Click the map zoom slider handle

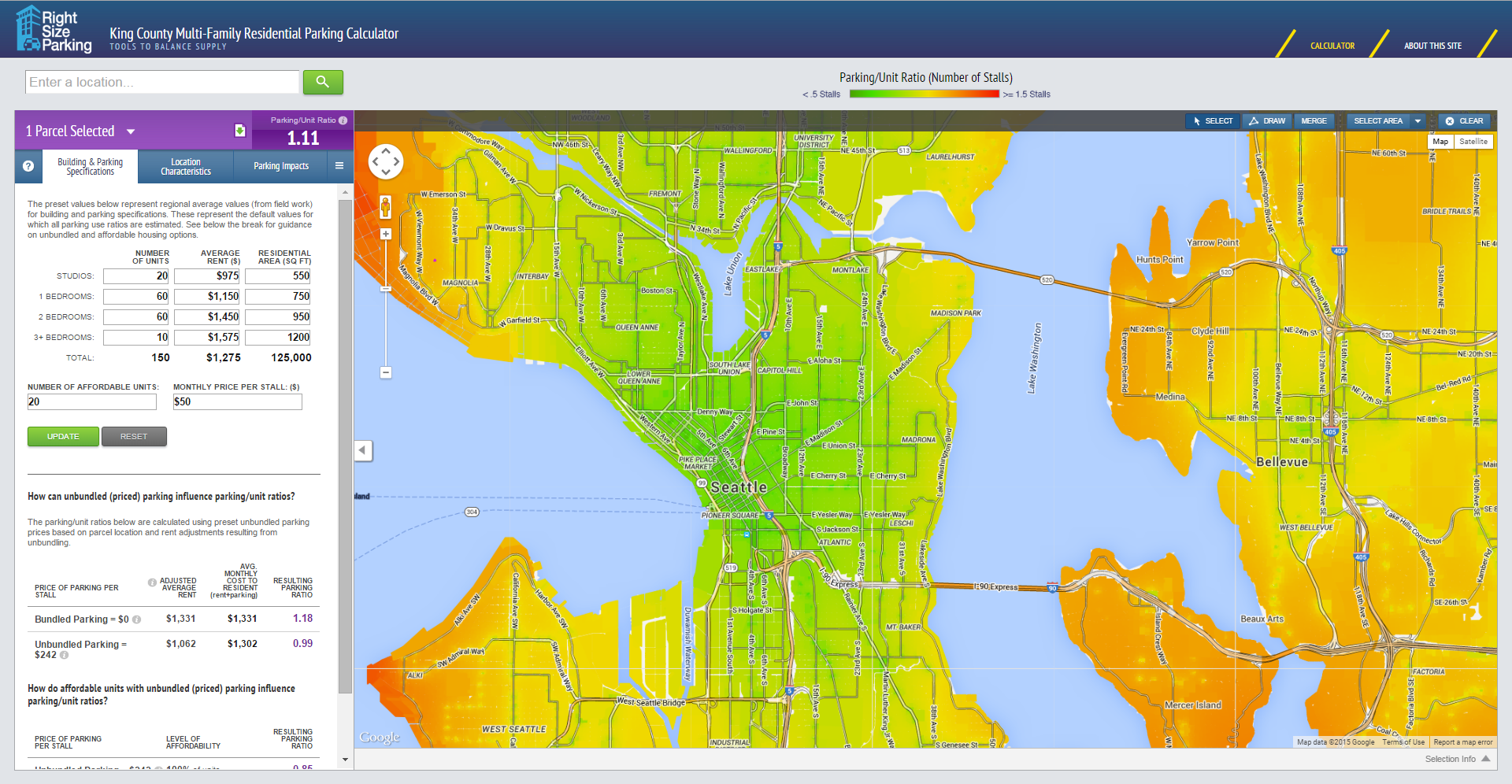click(386, 289)
